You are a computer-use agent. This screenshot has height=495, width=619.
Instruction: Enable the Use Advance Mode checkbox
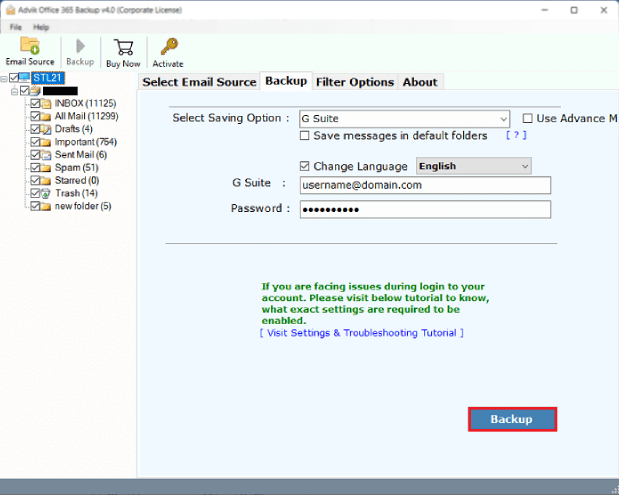[527, 118]
